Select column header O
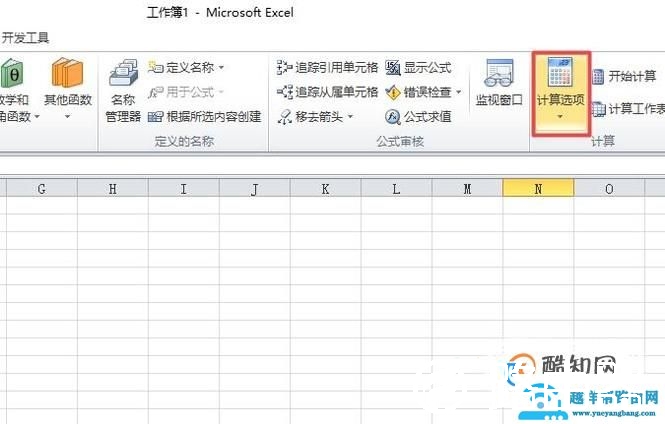The image size is (665, 424). point(609,189)
